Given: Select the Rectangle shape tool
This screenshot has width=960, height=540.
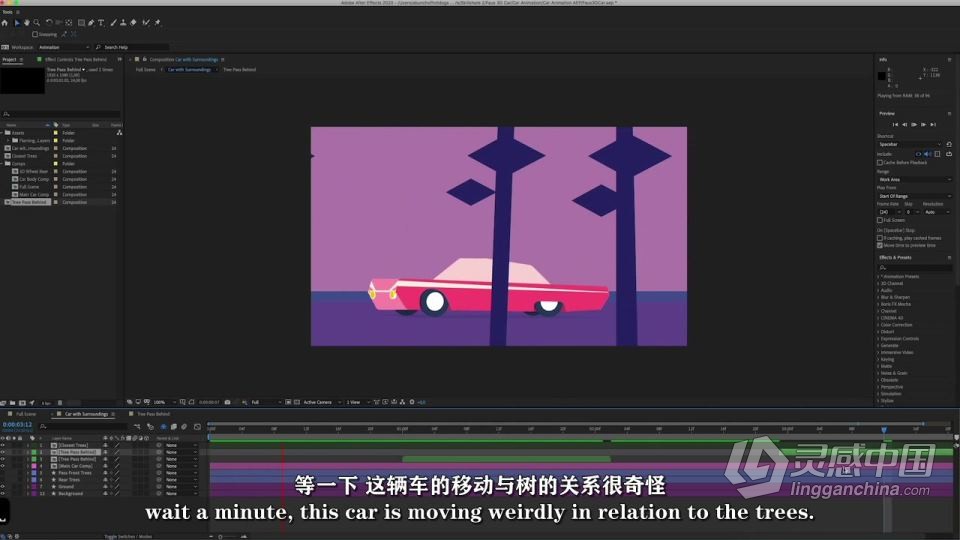Looking at the screenshot, I should pos(81,23).
